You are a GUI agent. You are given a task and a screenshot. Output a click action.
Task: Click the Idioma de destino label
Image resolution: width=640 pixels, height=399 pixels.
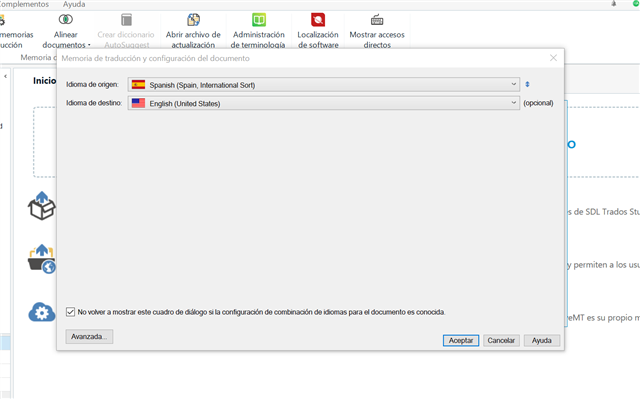point(94,103)
